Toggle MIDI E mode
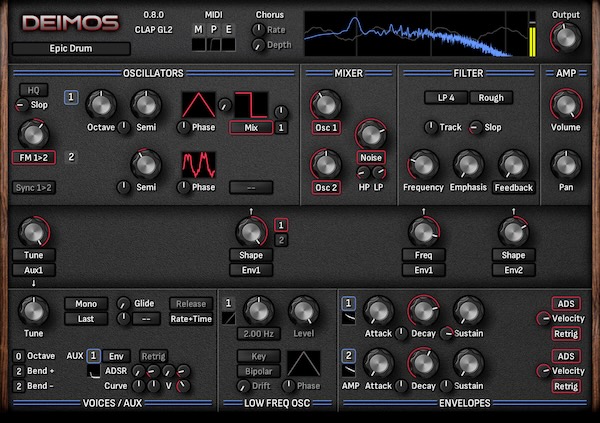This screenshot has height=423, width=600. tap(228, 29)
